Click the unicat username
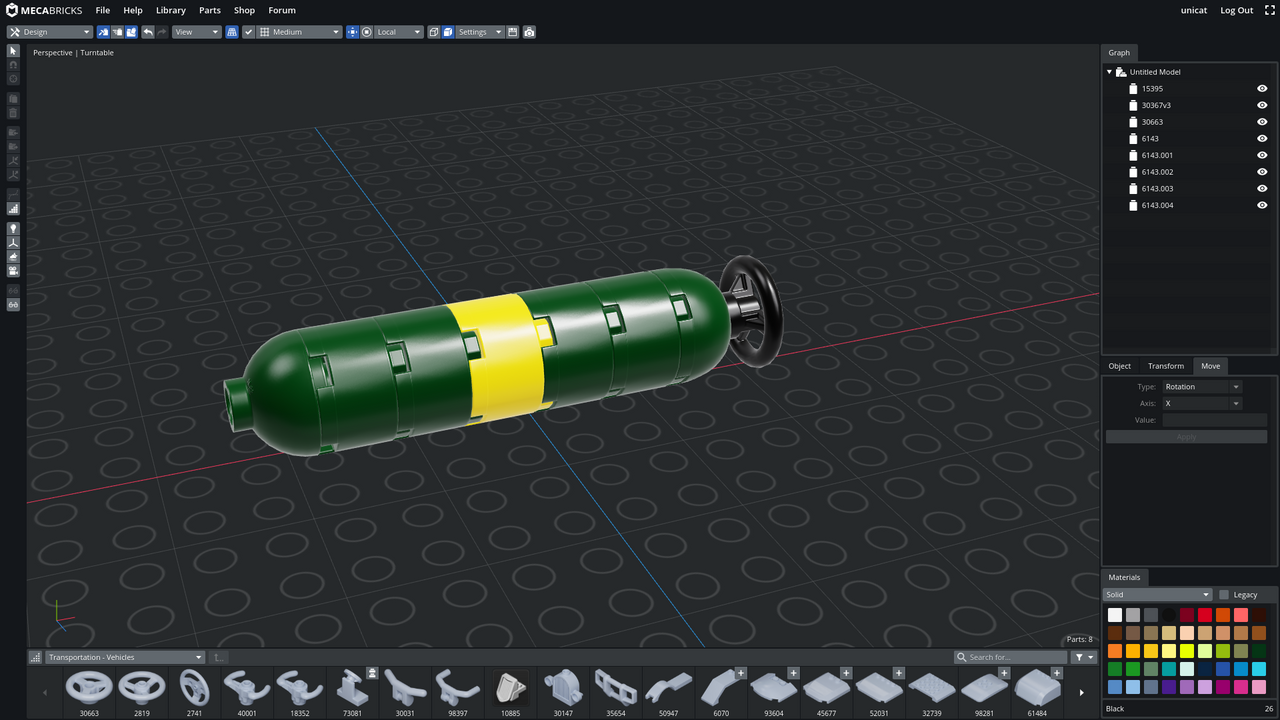 (1194, 10)
